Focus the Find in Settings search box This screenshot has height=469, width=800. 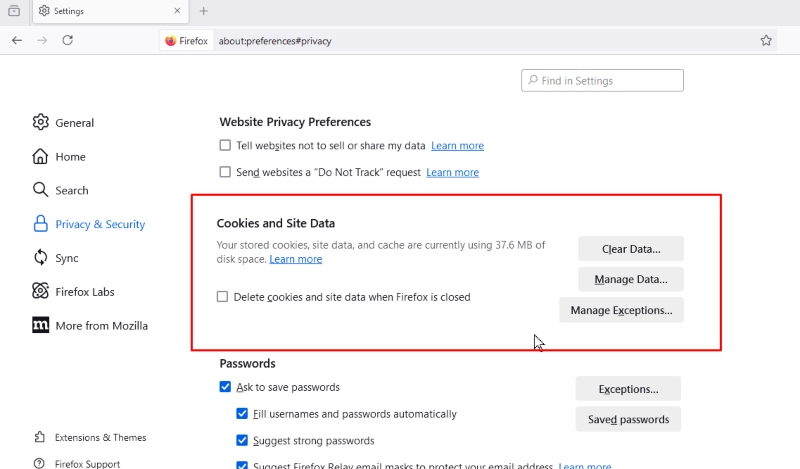point(602,81)
